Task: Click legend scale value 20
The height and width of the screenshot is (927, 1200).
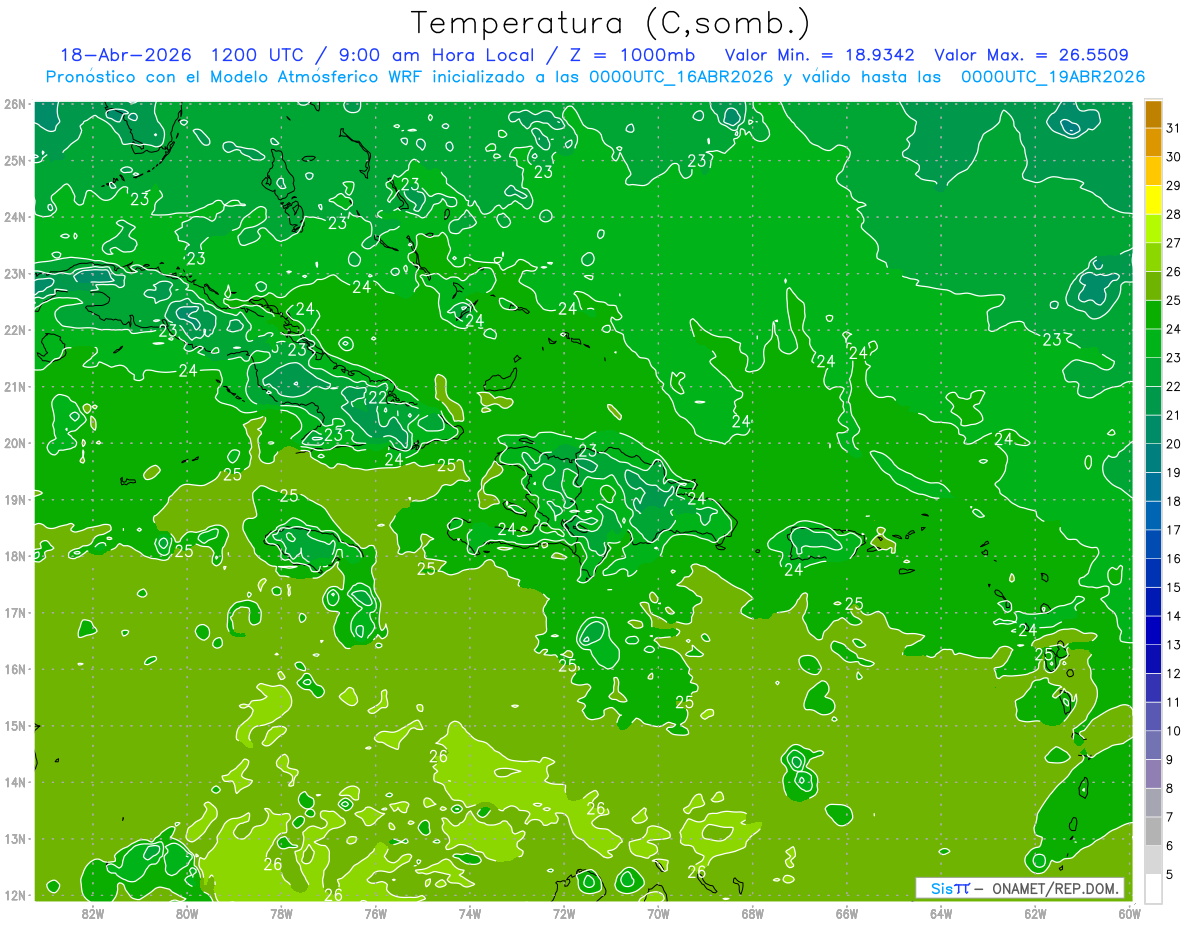Action: click(1174, 444)
